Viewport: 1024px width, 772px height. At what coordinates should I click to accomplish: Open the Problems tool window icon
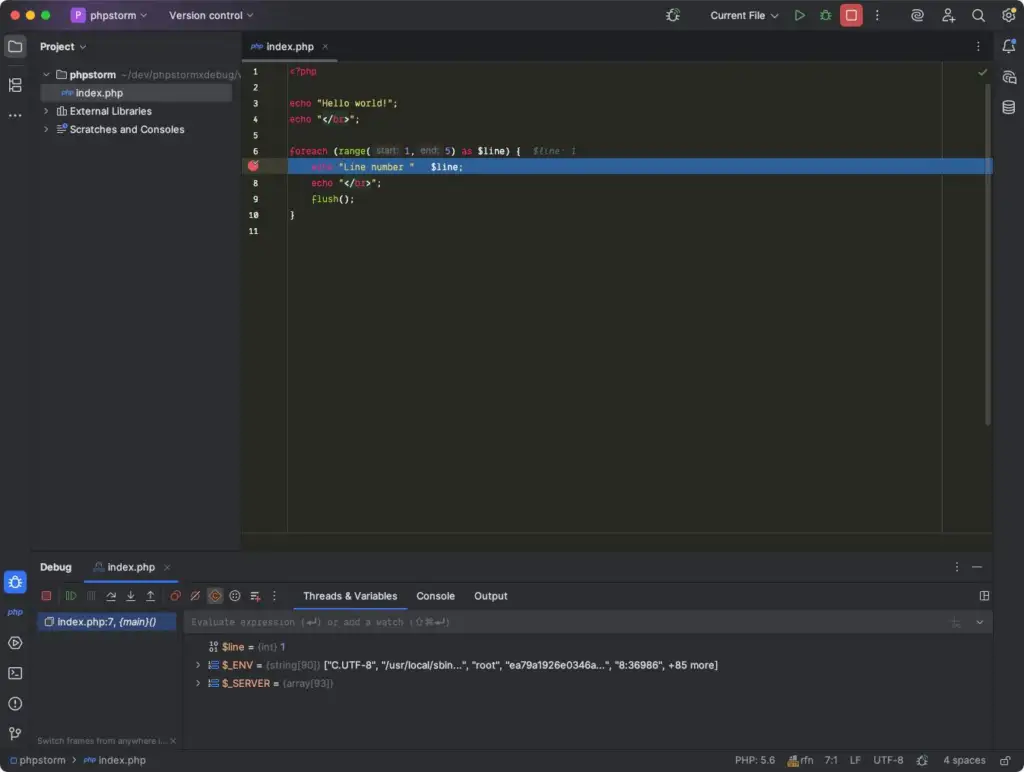point(15,703)
